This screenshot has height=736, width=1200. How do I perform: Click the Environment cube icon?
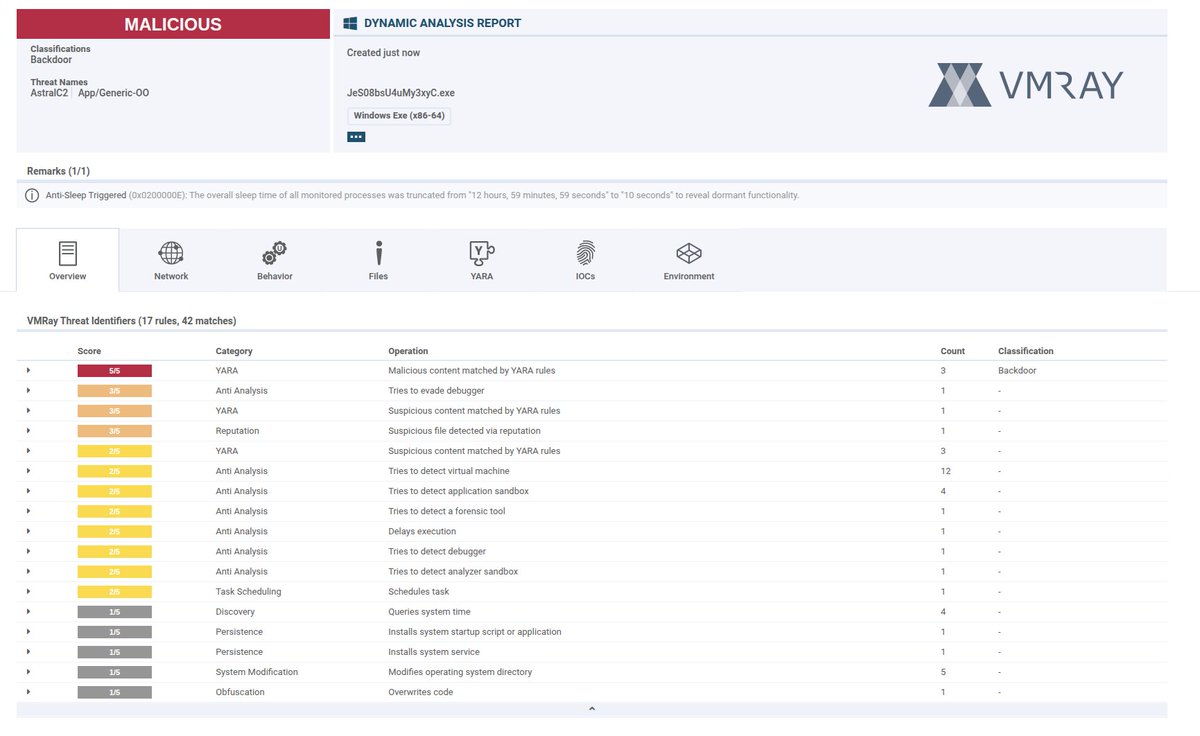(x=689, y=252)
